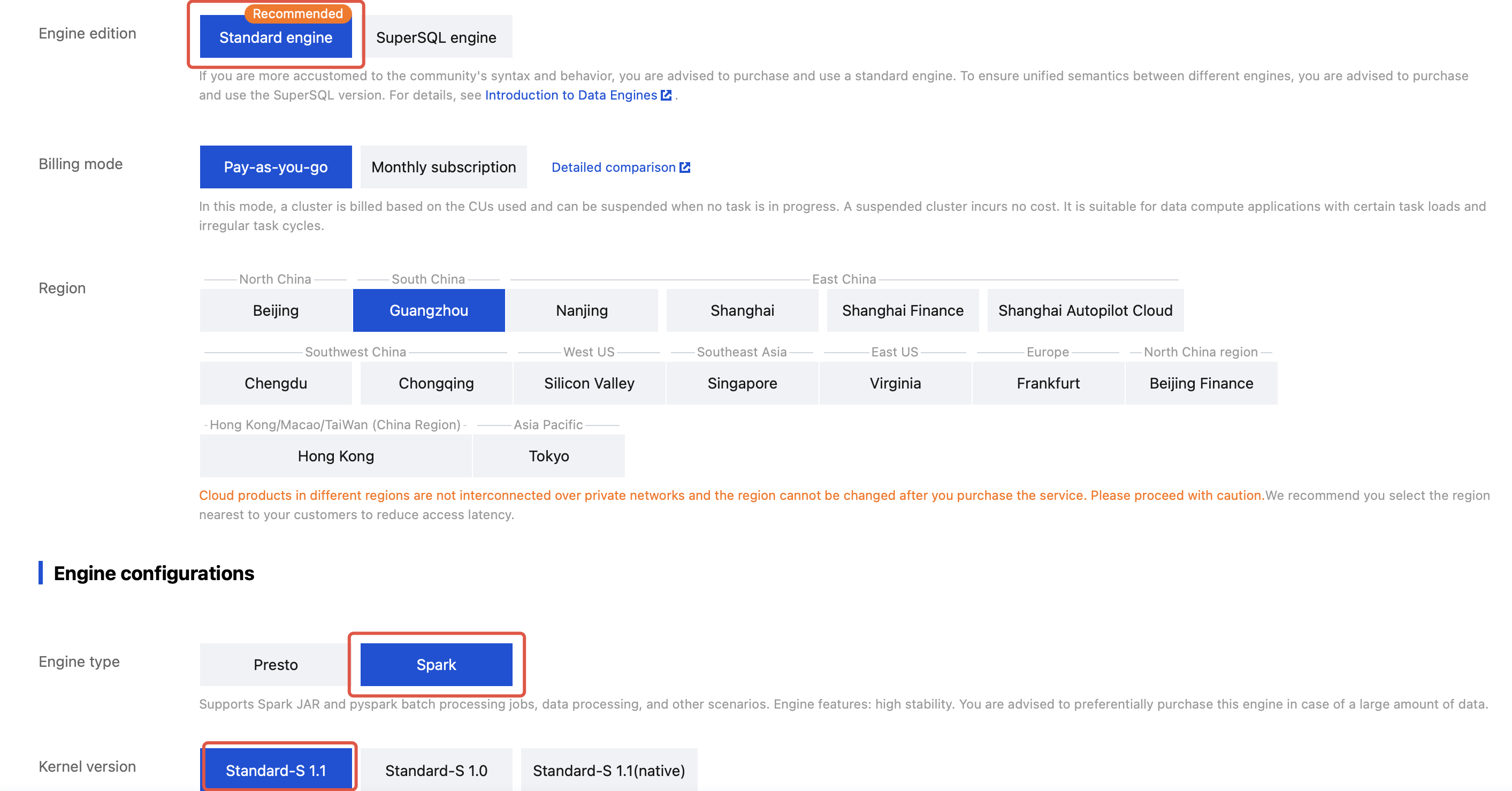1512x791 pixels.
Task: Open Introduction to Data Engines external-link icon
Action: (x=666, y=95)
